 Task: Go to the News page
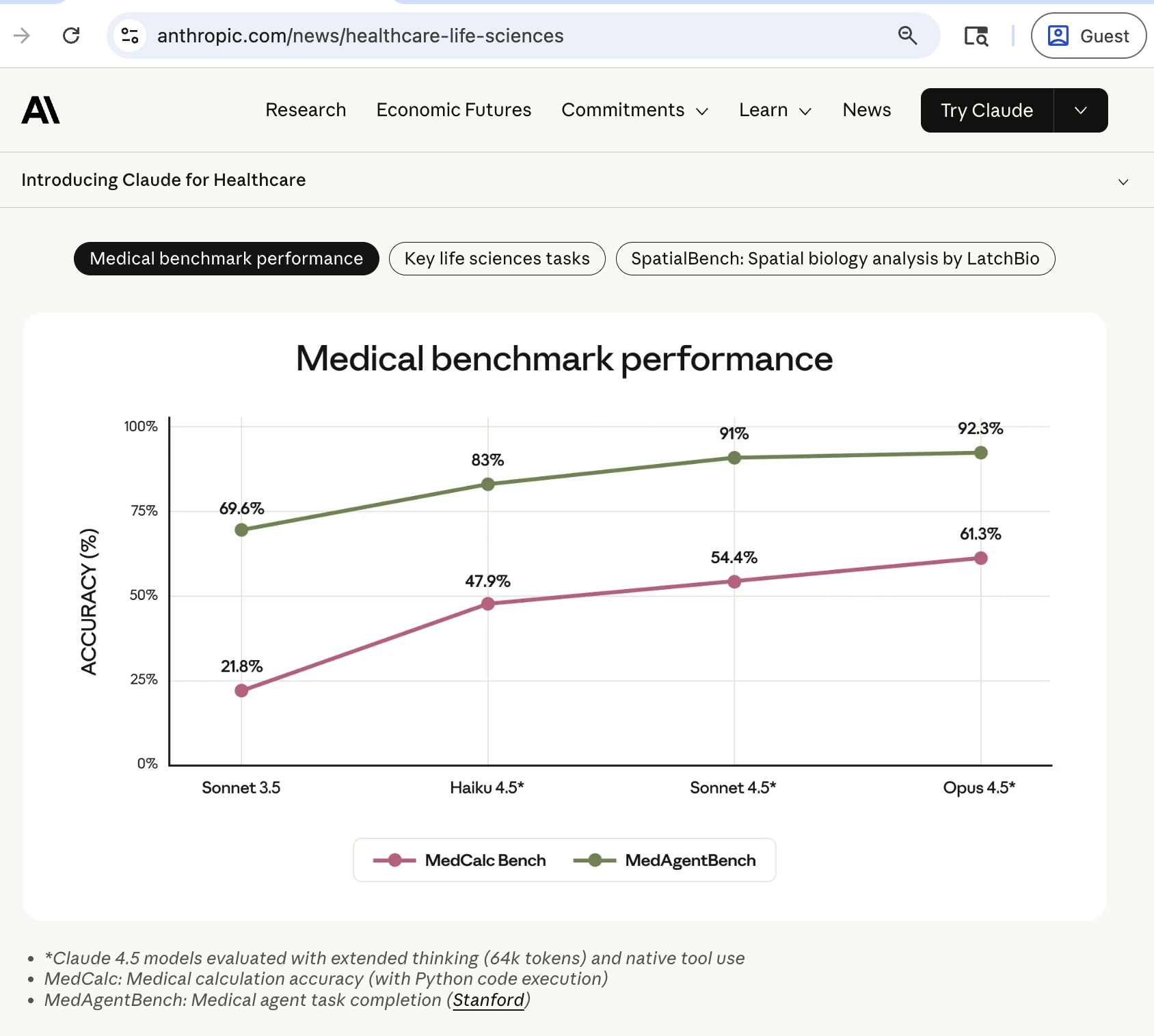pos(866,110)
